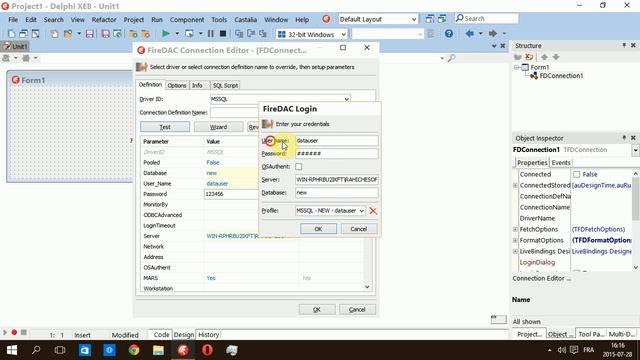Open taskbar search magnifier
The width and height of the screenshot is (640, 360).
point(36,350)
